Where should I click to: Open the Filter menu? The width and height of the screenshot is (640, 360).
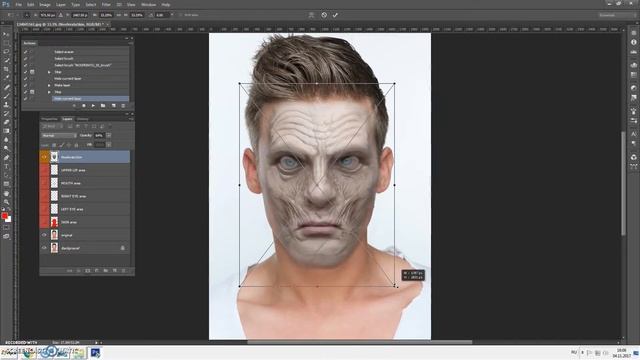106,4
